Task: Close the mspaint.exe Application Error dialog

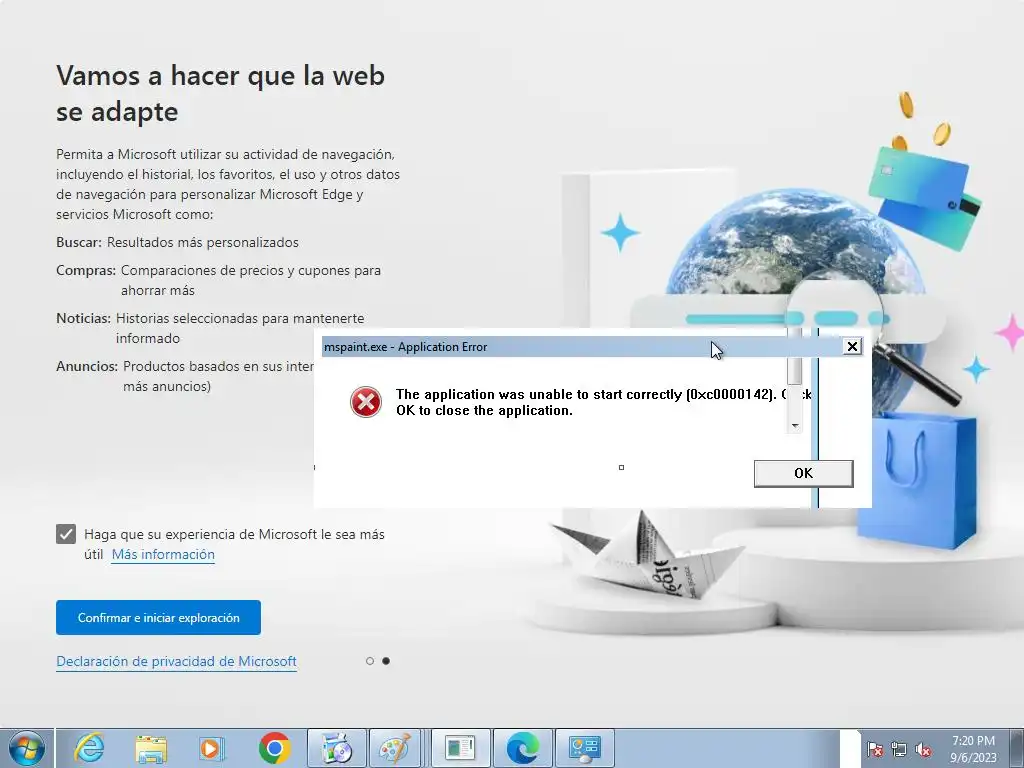Action: (x=852, y=347)
